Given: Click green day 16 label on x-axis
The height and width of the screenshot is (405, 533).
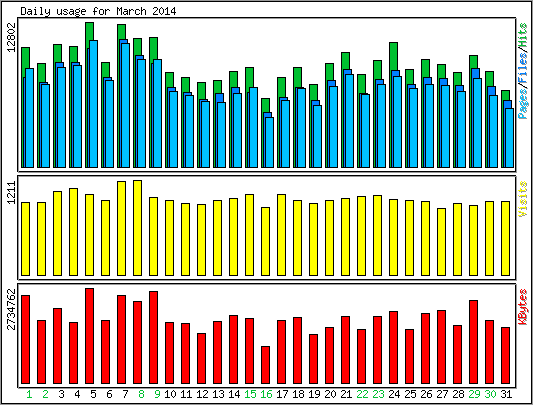Looking at the screenshot, I should click(266, 394).
